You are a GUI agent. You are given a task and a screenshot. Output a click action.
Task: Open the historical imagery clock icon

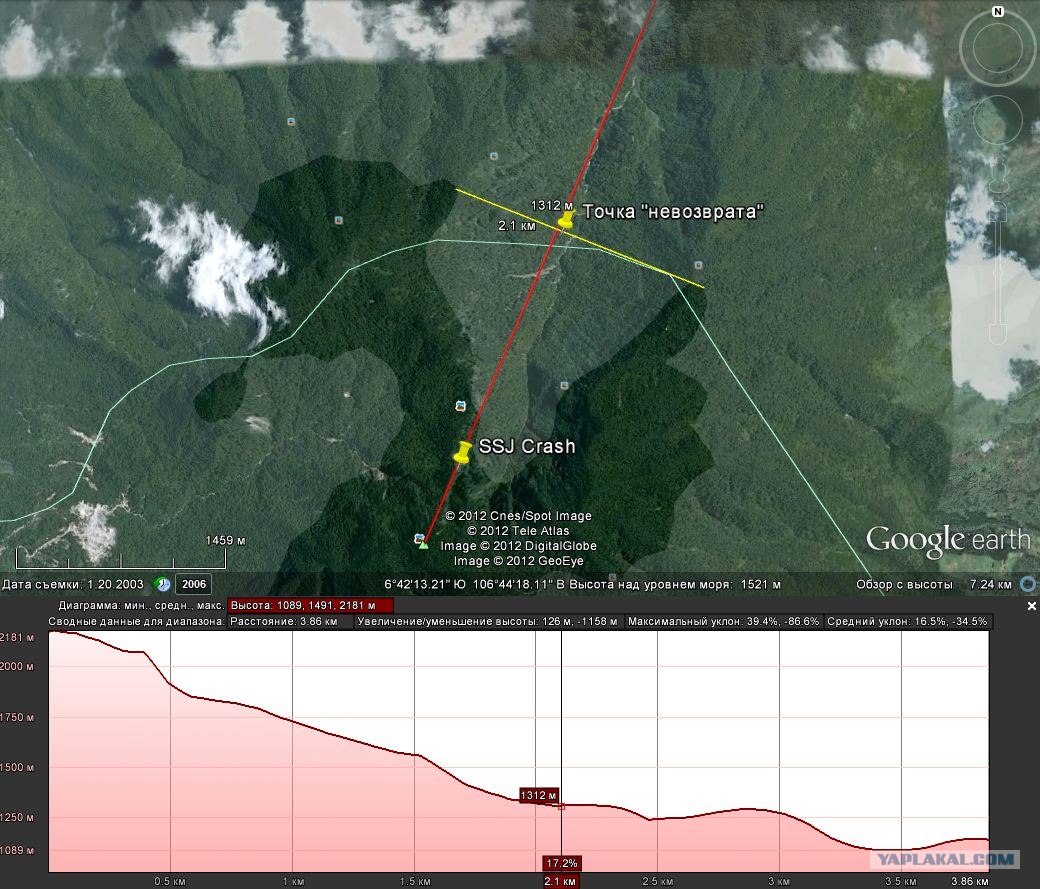coord(162,584)
